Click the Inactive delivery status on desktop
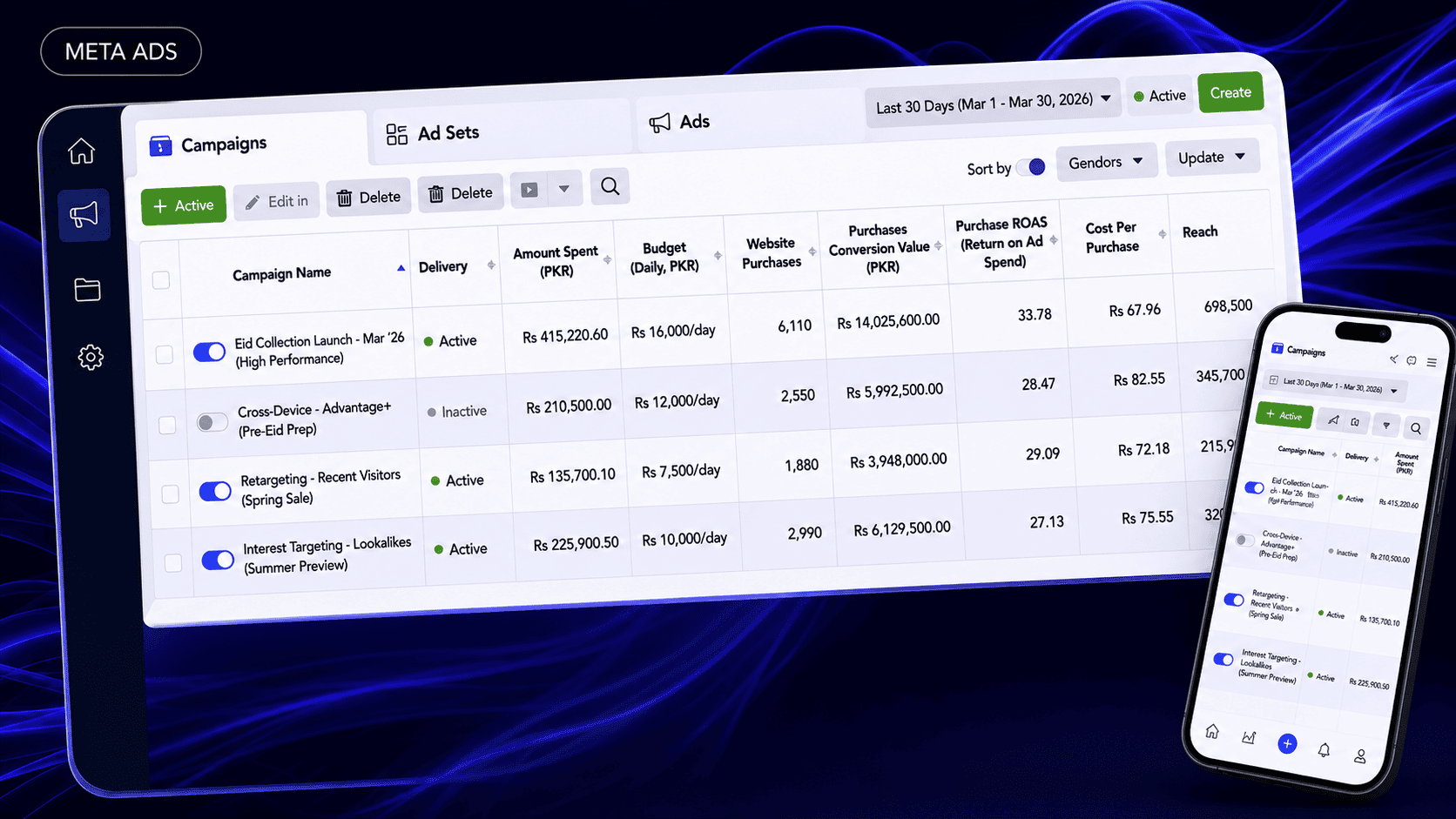Viewport: 1456px width, 819px height. click(457, 412)
